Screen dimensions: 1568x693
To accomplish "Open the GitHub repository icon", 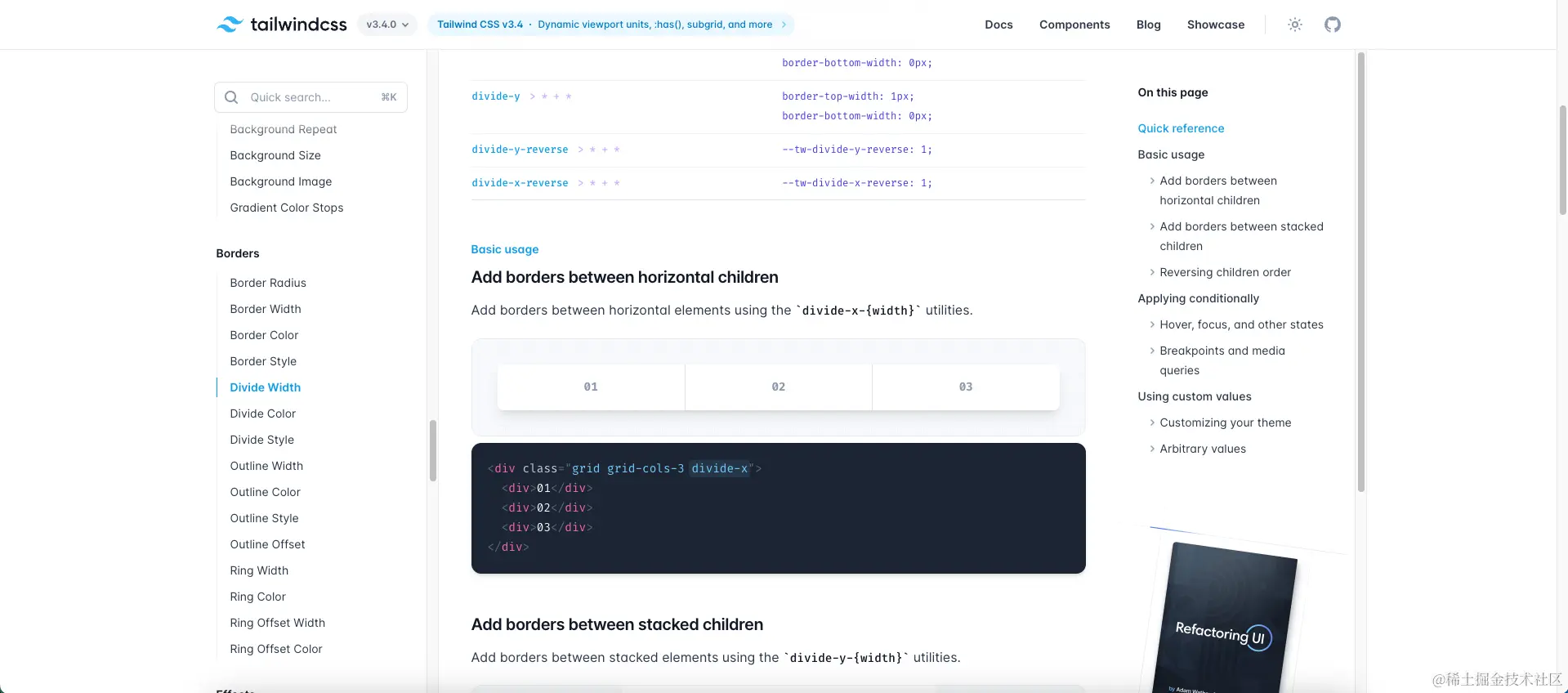I will tap(1333, 25).
